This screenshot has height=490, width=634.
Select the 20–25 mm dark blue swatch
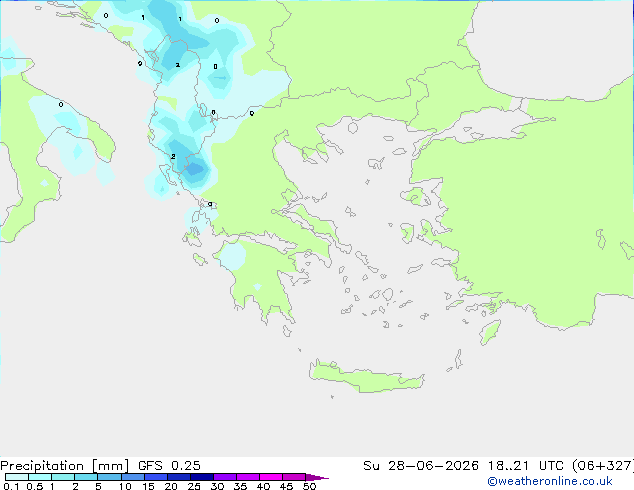pos(179,477)
